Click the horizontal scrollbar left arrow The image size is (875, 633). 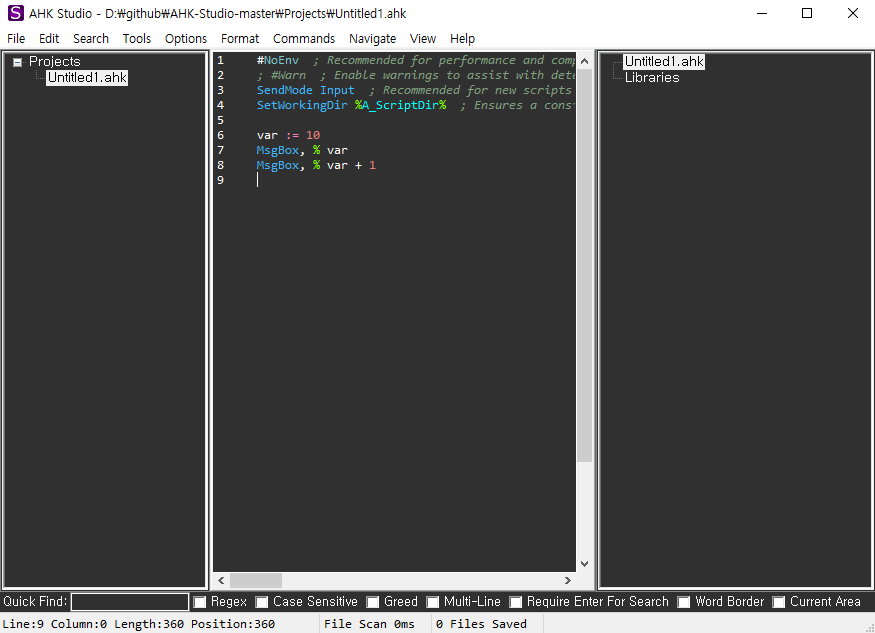(x=221, y=580)
